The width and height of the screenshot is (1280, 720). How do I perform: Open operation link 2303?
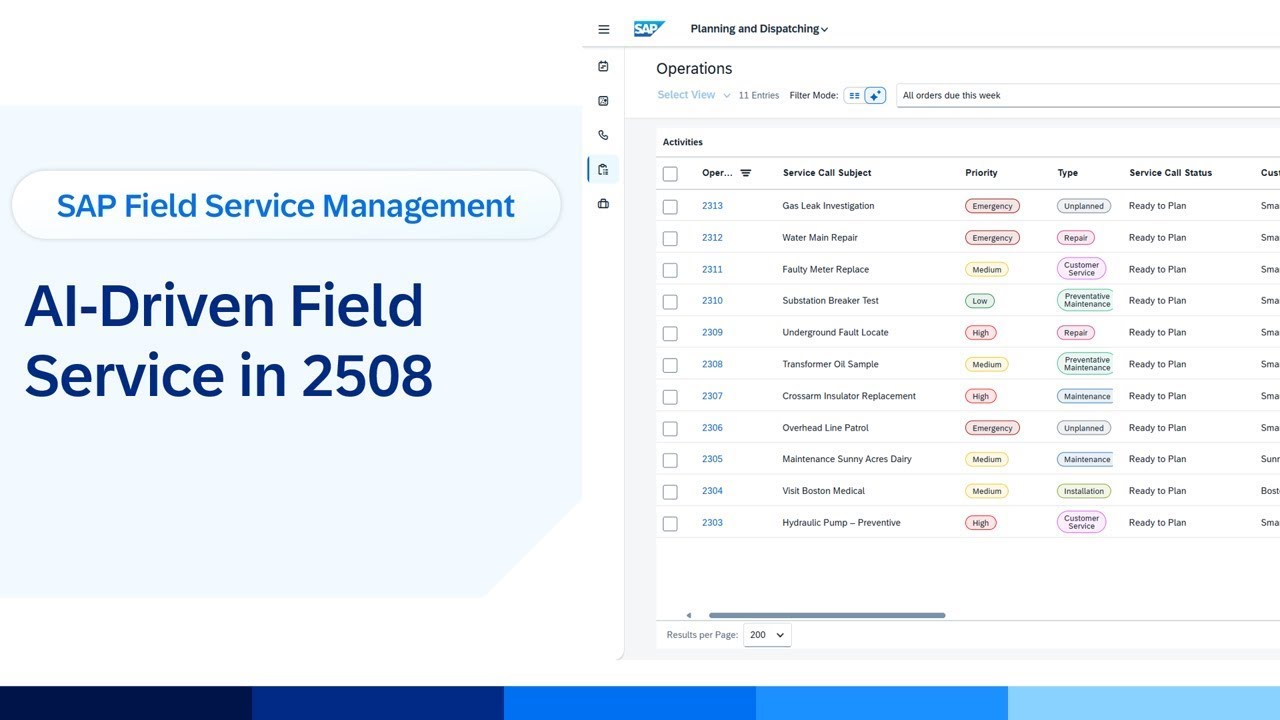(x=712, y=523)
